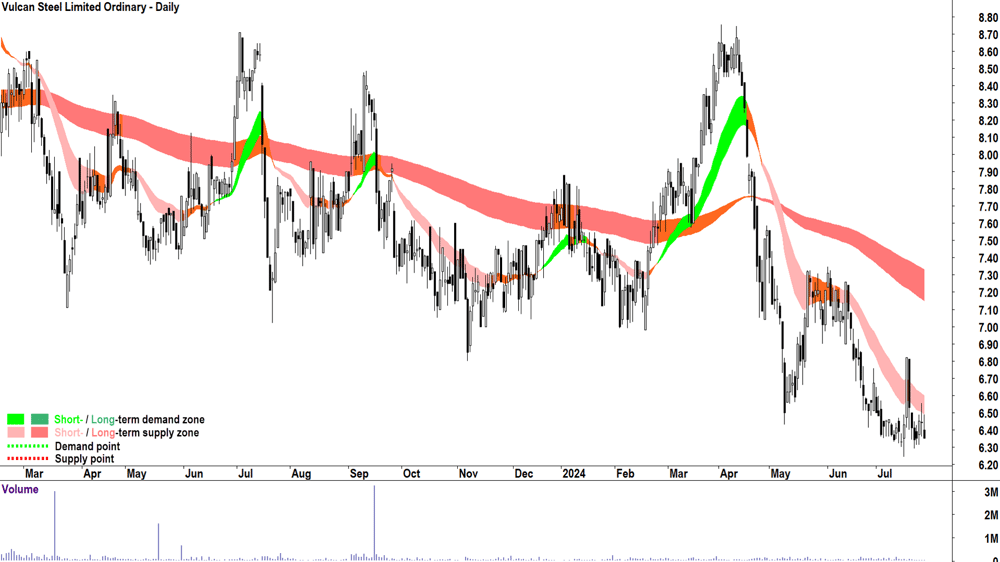Click the red long-term supply zone swatch
The height and width of the screenshot is (562, 1000).
(x=40, y=433)
